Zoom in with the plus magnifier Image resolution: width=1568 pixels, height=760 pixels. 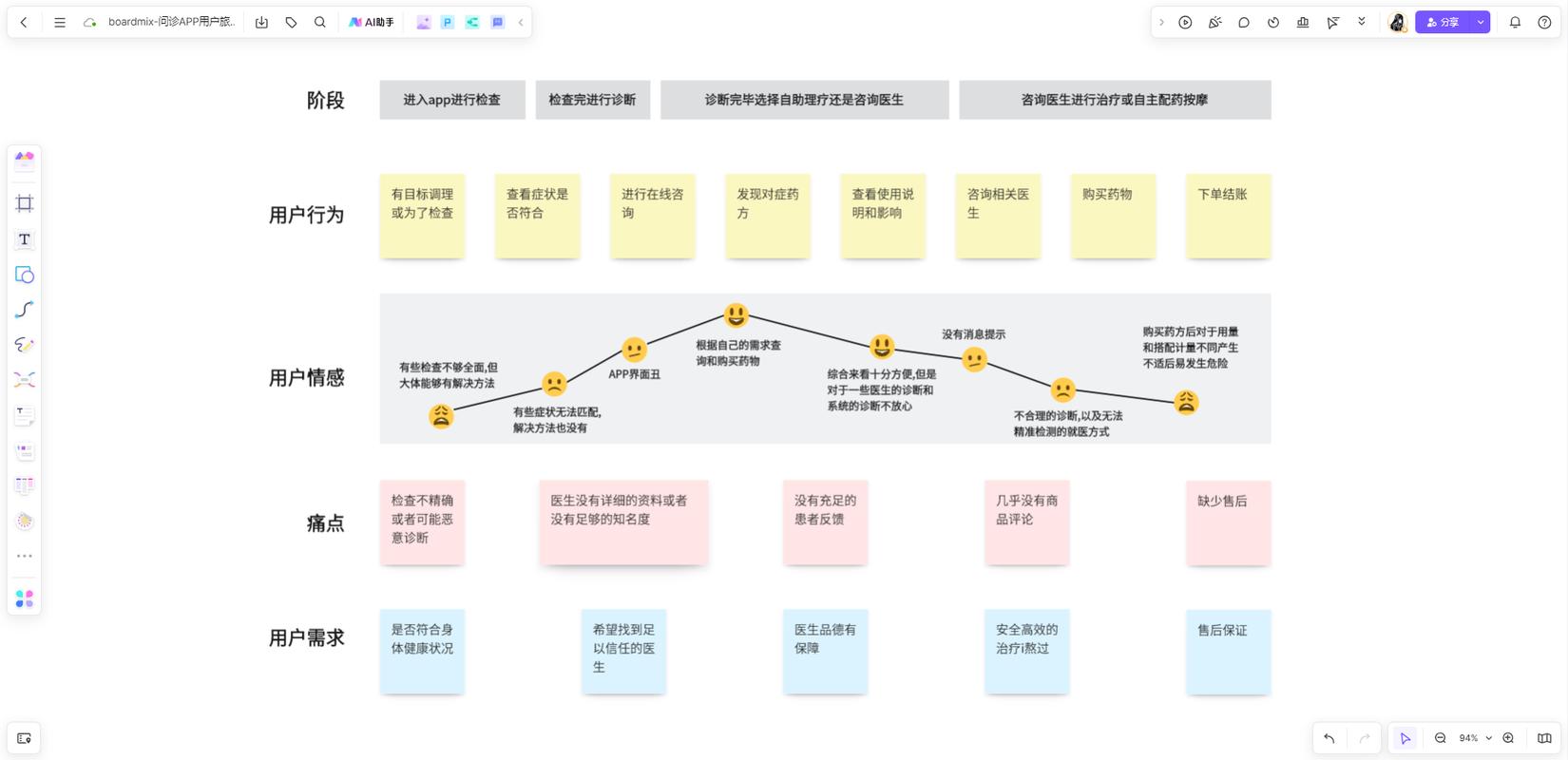(x=1508, y=738)
